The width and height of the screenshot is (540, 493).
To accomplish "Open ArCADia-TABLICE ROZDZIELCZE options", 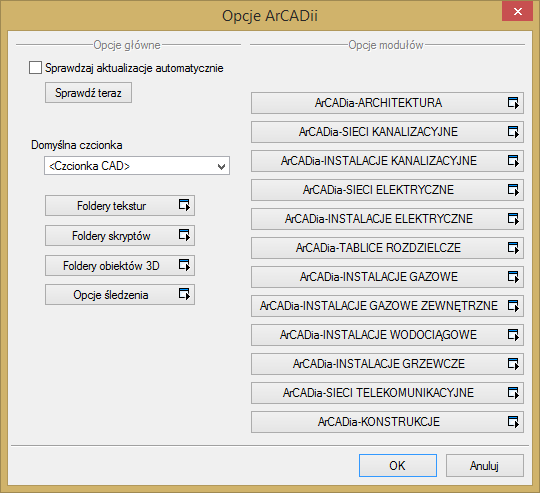I will [387, 248].
